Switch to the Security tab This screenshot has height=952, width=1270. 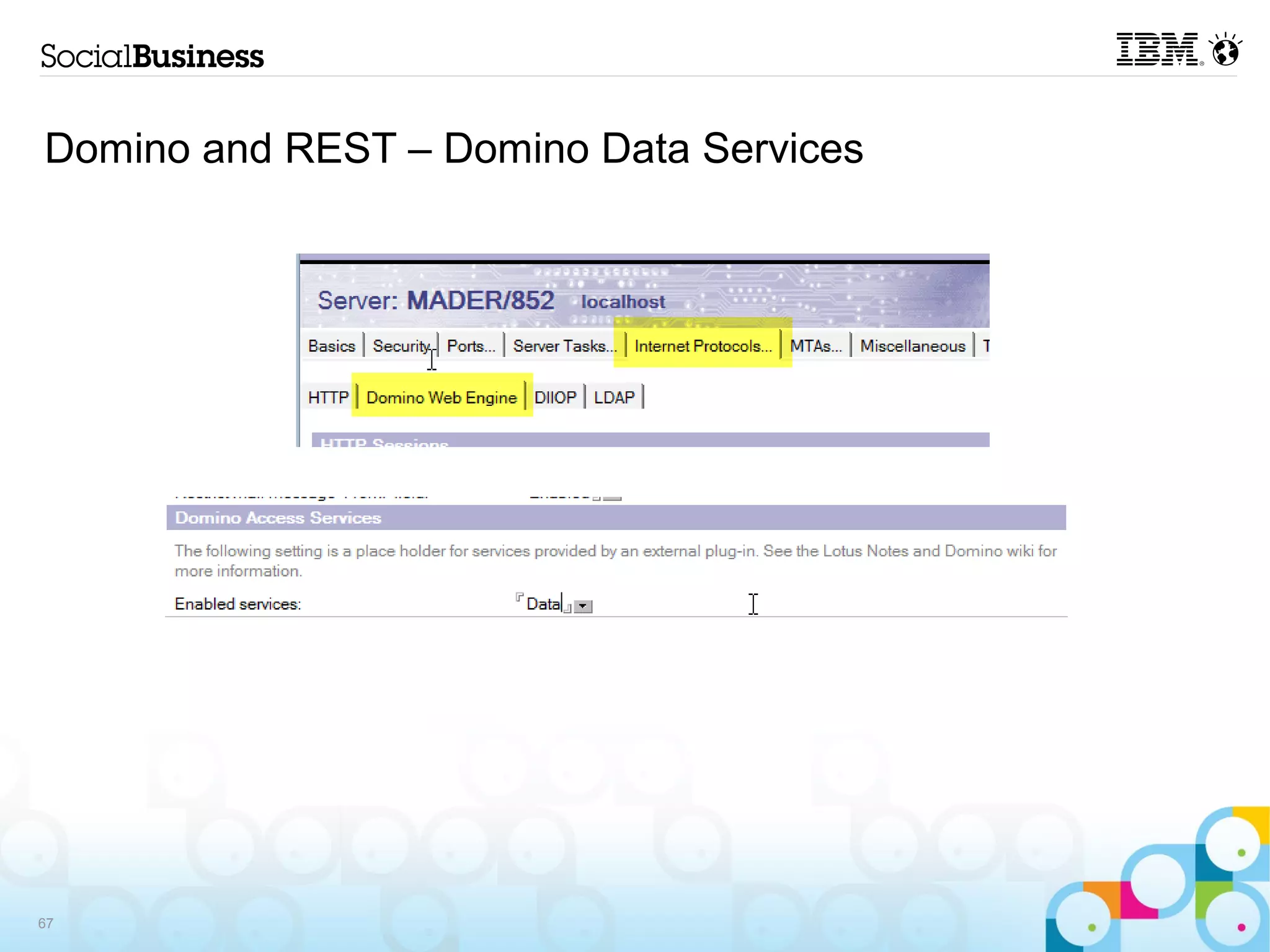click(401, 346)
